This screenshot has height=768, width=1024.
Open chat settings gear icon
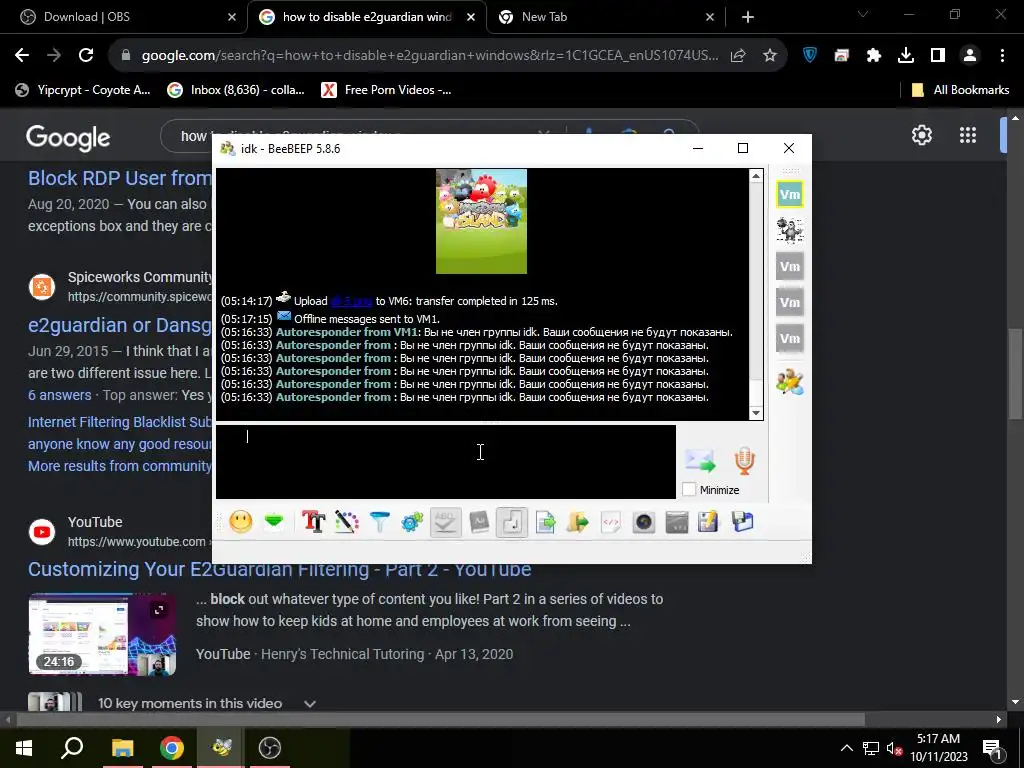[412, 522]
